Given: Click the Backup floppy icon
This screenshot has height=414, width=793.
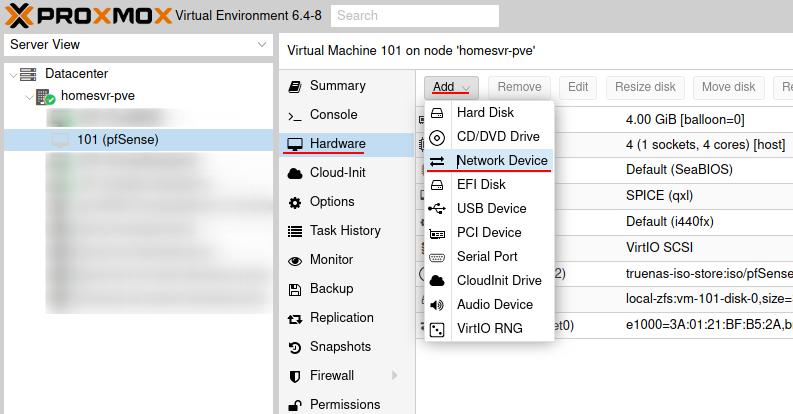Looking at the screenshot, I should point(295,290).
